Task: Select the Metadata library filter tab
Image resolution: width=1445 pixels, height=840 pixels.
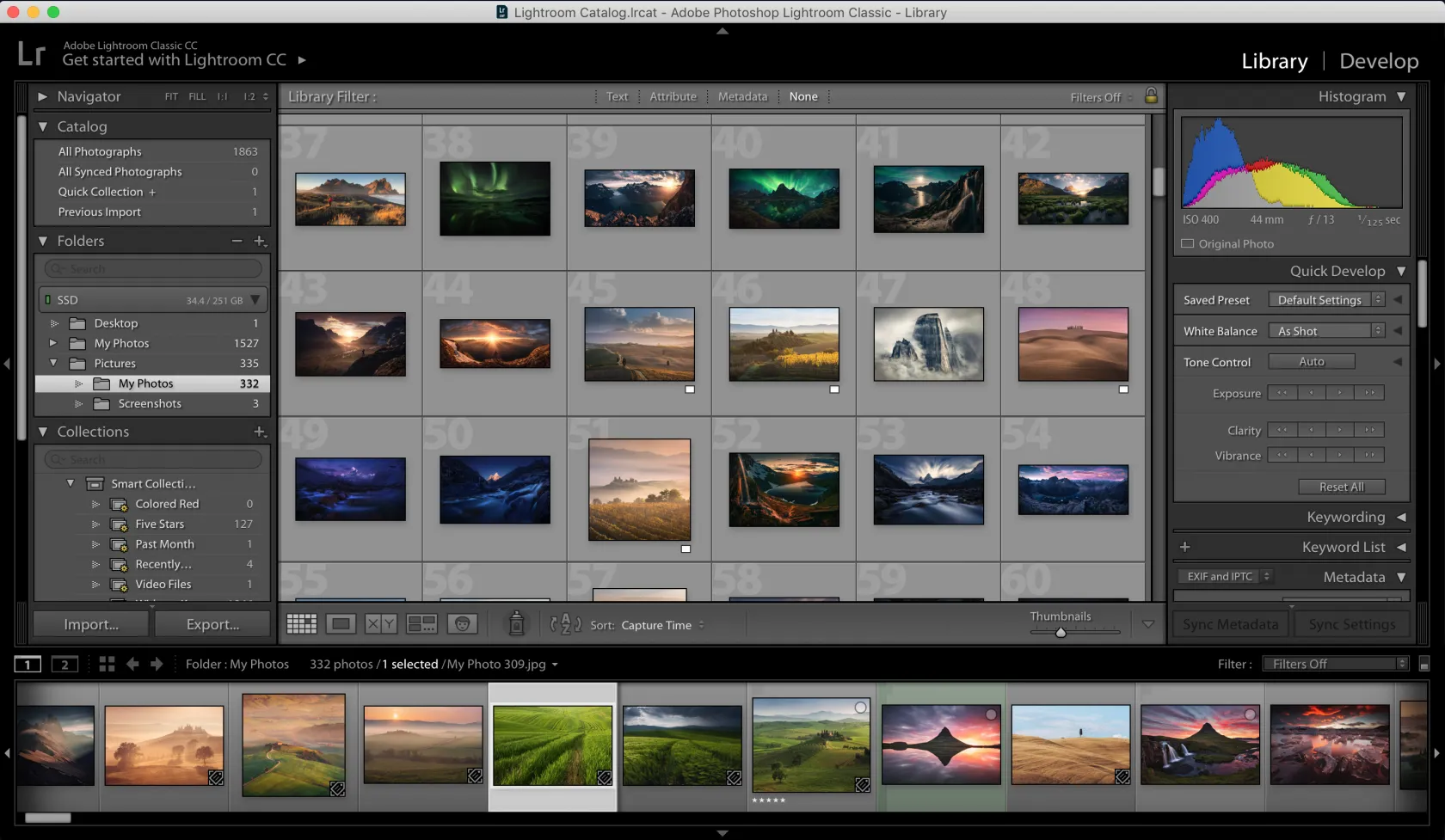Action: [742, 96]
